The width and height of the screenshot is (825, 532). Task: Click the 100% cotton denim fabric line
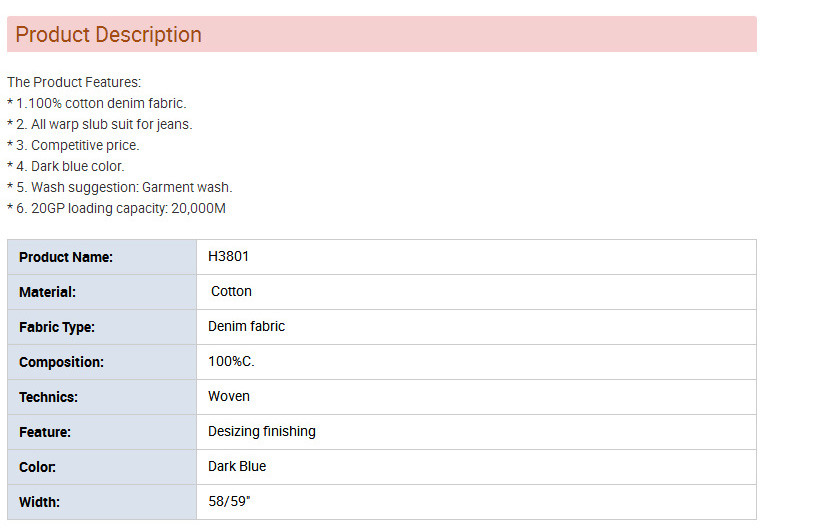pos(97,103)
